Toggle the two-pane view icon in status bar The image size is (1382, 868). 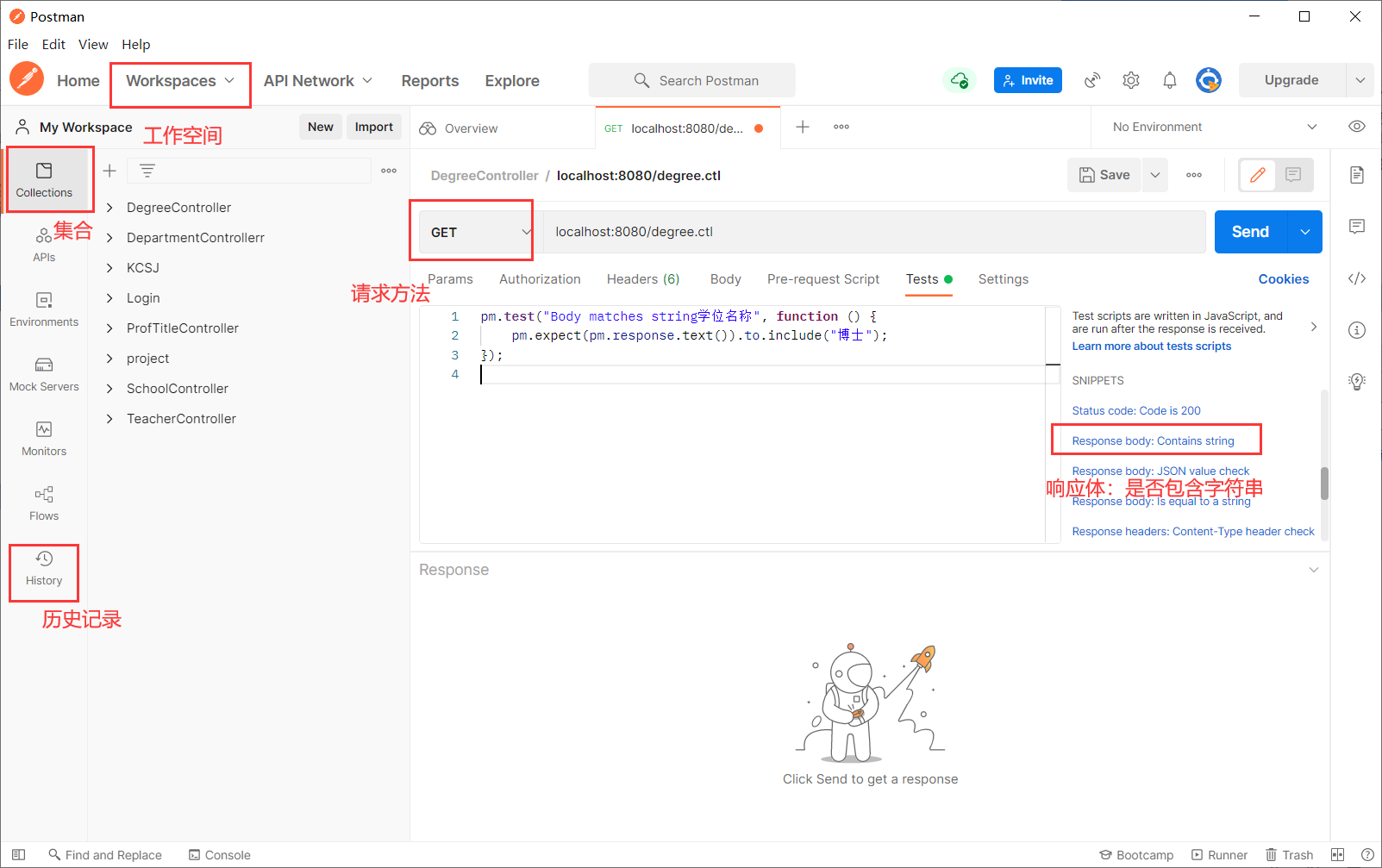1337,855
